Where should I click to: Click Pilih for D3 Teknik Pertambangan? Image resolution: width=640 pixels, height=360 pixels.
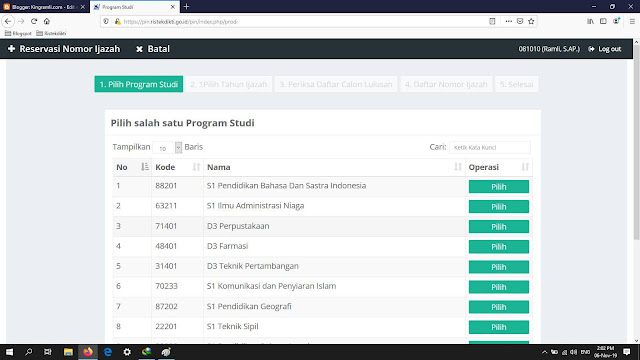499,267
